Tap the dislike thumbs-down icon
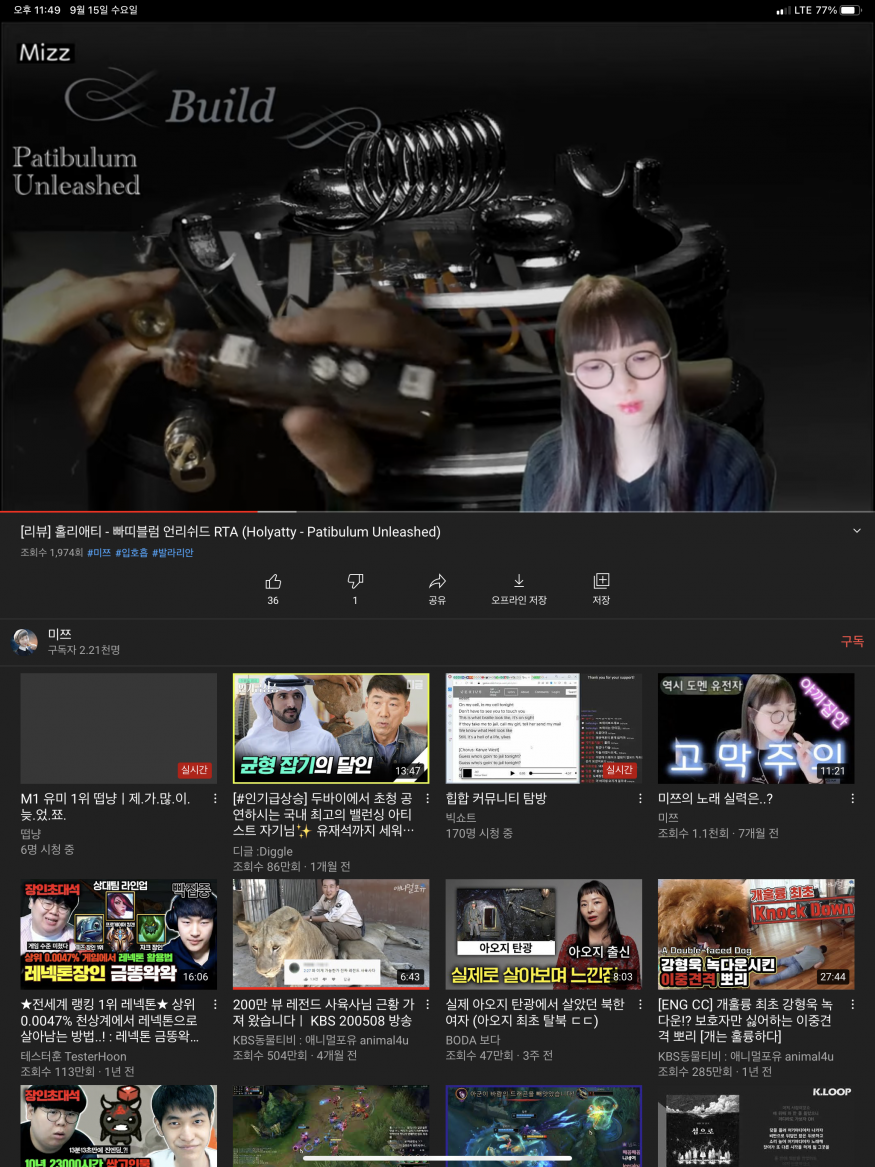875x1167 pixels. 355,581
